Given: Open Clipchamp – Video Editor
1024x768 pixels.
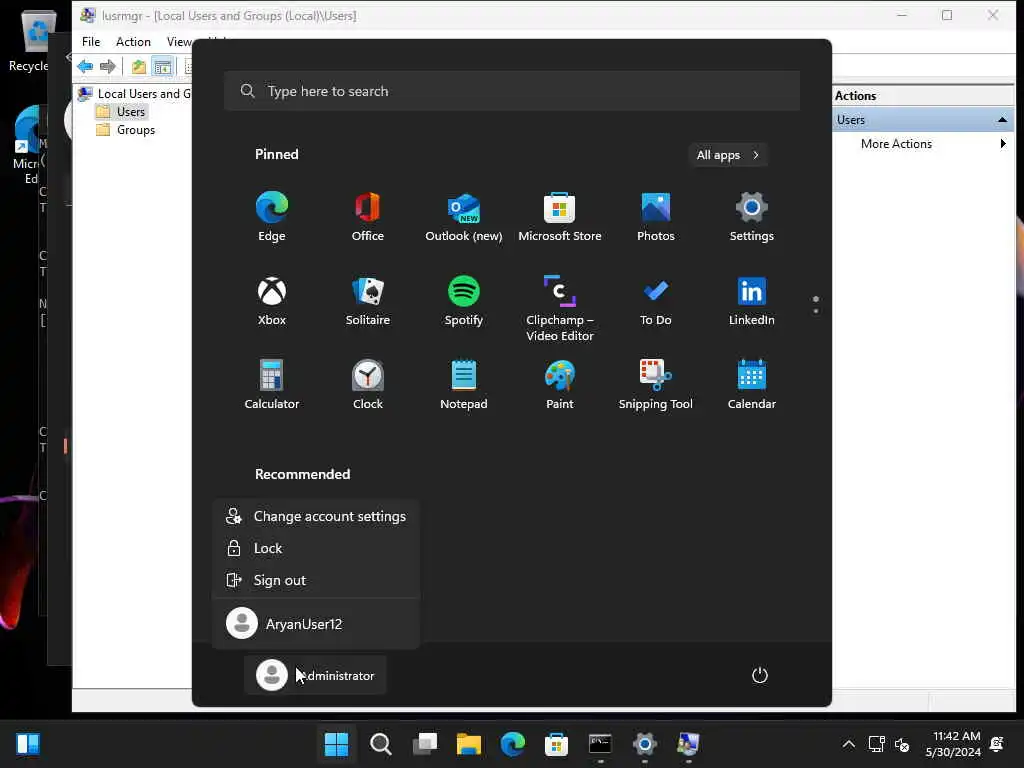Looking at the screenshot, I should (x=560, y=308).
